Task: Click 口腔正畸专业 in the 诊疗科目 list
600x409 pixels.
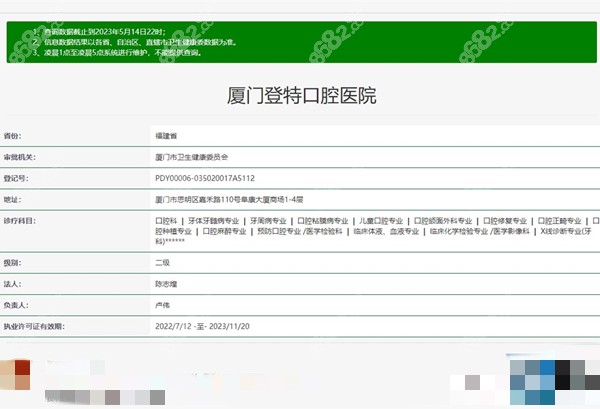Action: (x=559, y=221)
